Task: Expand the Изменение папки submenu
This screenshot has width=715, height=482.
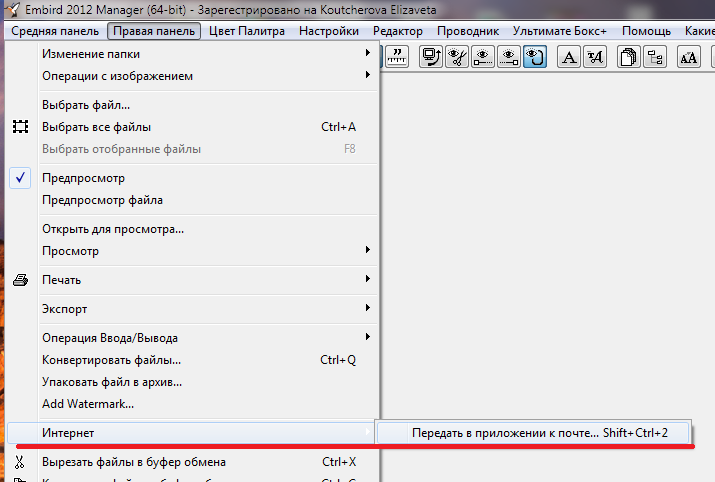Action: point(192,54)
